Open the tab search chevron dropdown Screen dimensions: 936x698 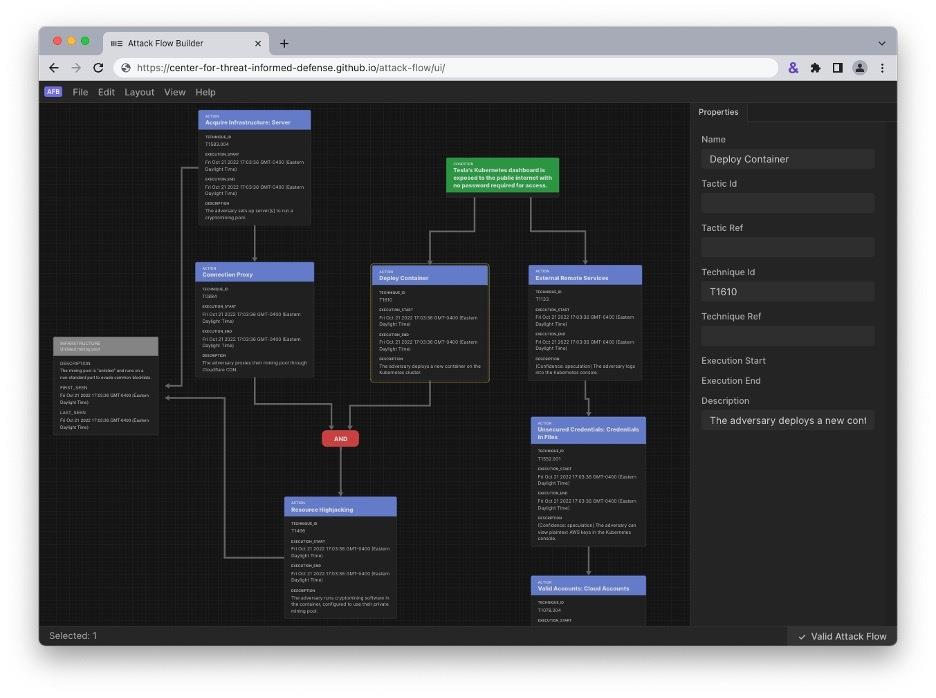pyautogui.click(x=880, y=42)
